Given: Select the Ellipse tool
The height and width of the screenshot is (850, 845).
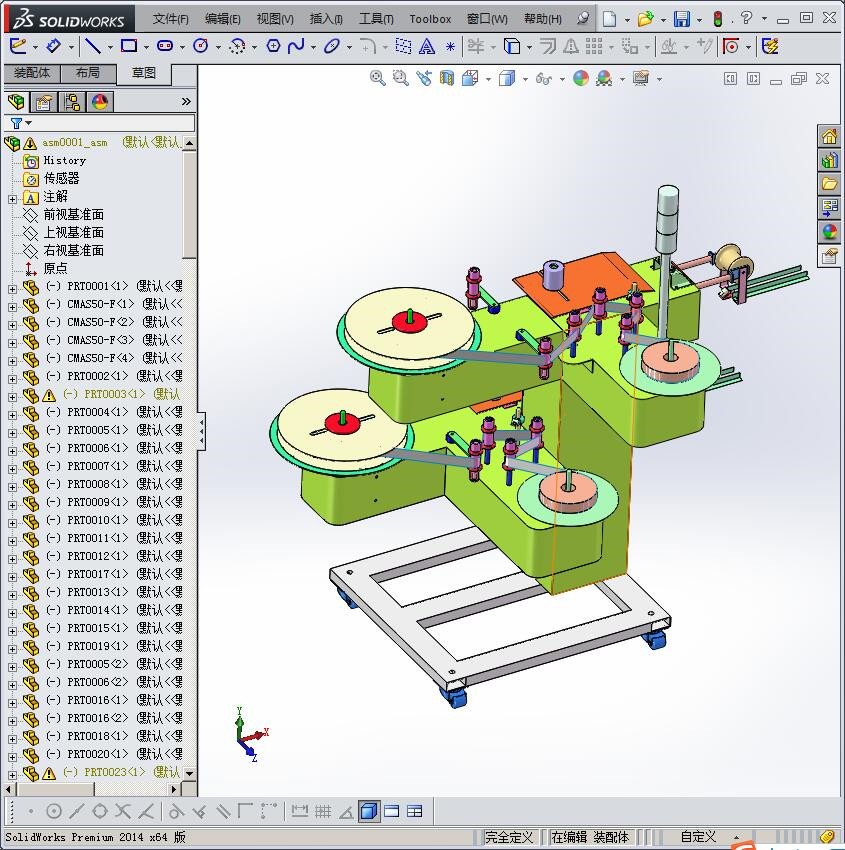Looking at the screenshot, I should coord(331,46).
